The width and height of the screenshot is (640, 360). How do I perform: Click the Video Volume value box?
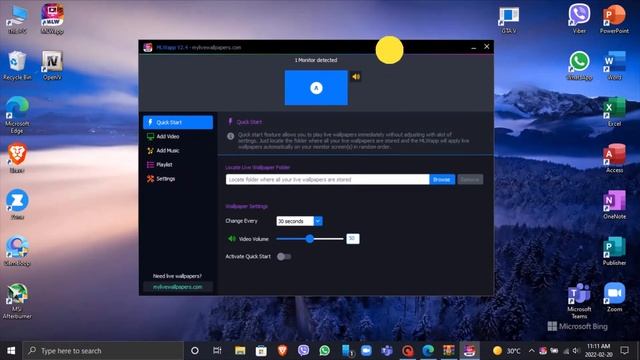point(353,239)
